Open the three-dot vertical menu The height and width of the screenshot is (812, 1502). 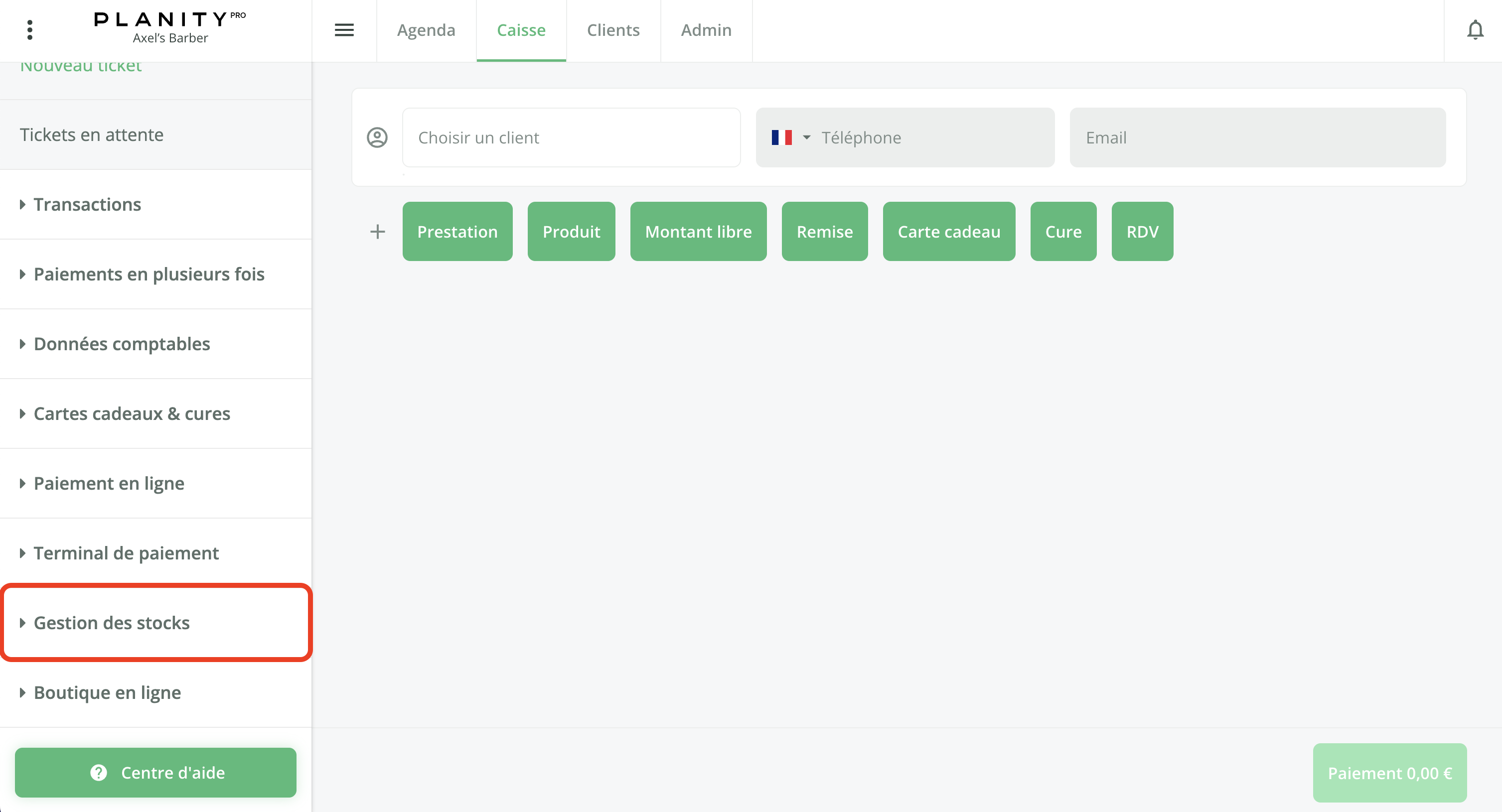[30, 30]
